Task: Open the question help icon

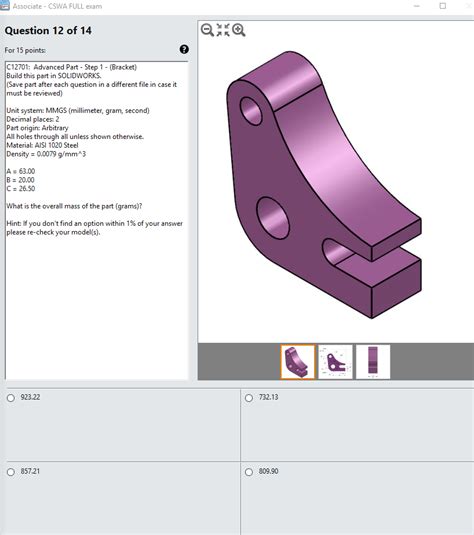Action: pos(184,49)
